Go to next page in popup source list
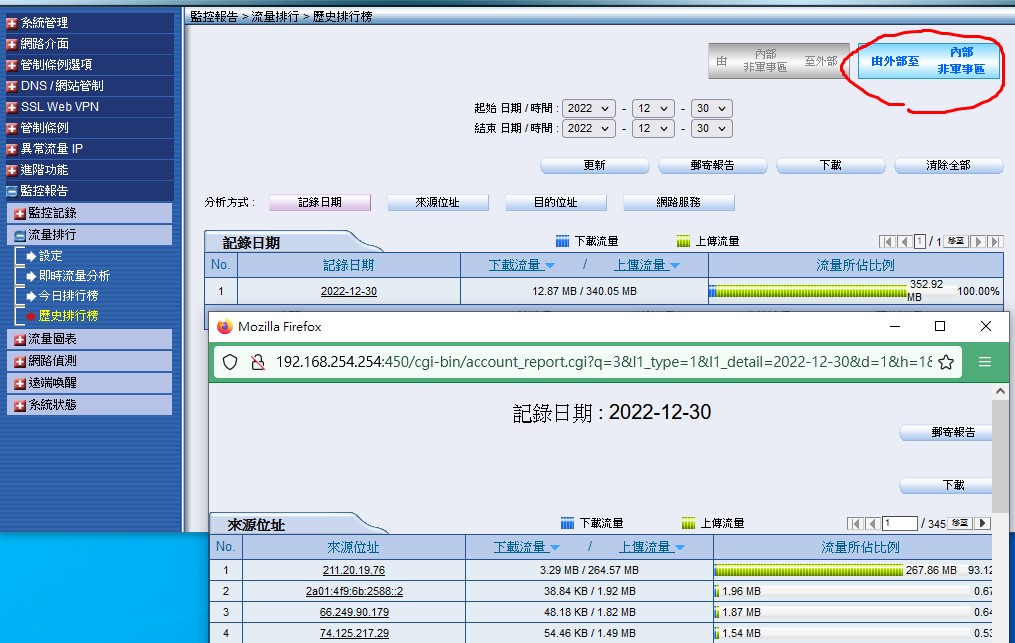1015x643 pixels. click(983, 523)
